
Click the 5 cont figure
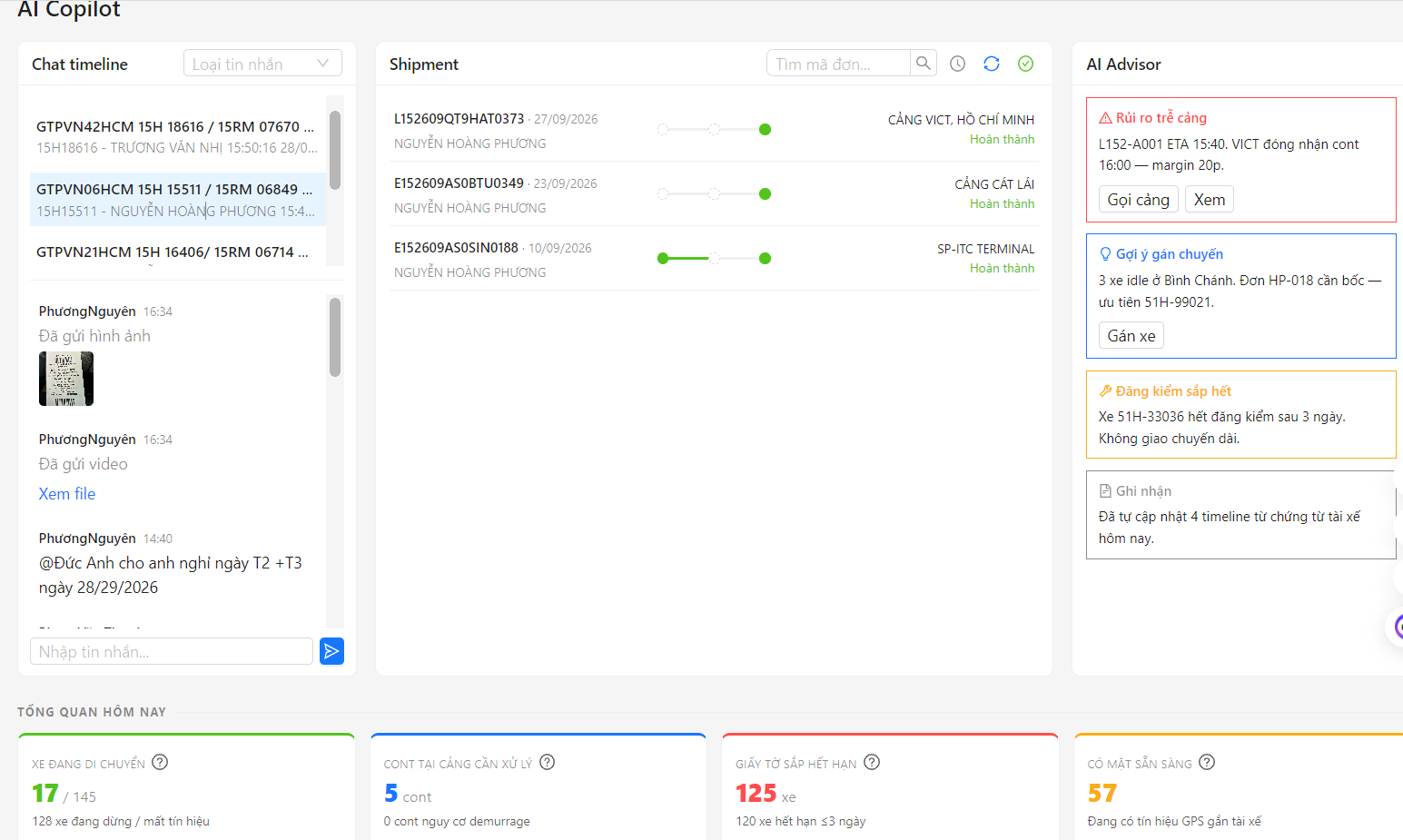click(391, 793)
